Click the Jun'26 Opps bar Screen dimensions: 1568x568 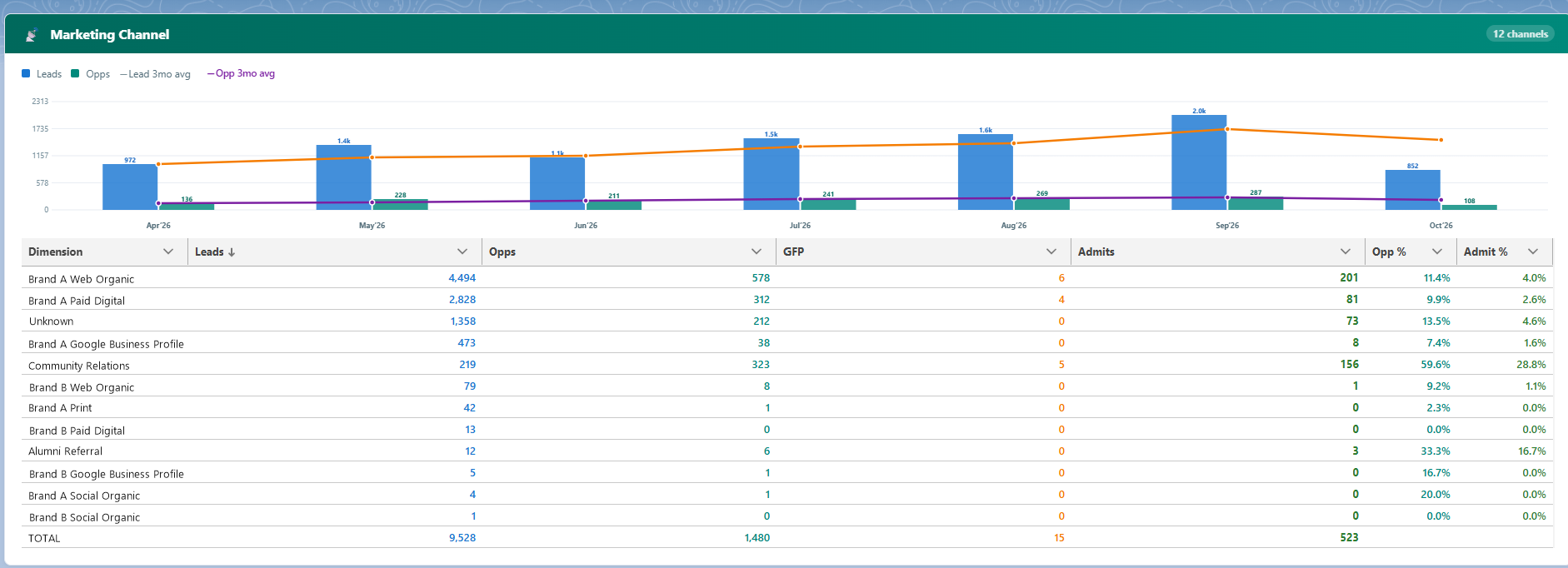pyautogui.click(x=614, y=205)
